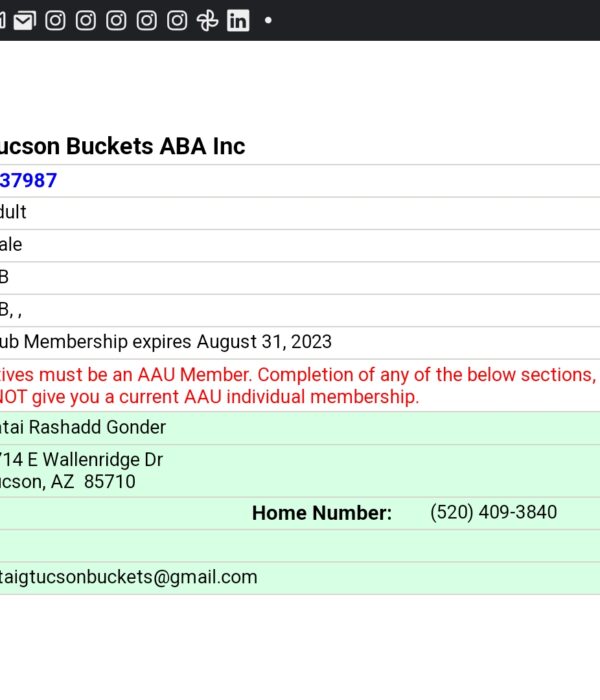Click the Wallenridge Dr street address line
The height and width of the screenshot is (700, 600).
tap(81, 460)
